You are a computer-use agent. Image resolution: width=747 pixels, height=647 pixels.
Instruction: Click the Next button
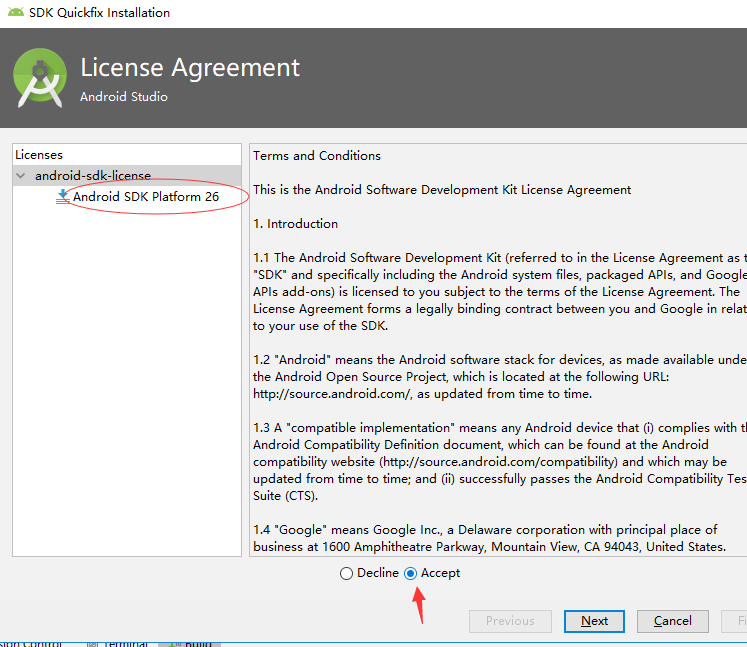[x=594, y=621]
